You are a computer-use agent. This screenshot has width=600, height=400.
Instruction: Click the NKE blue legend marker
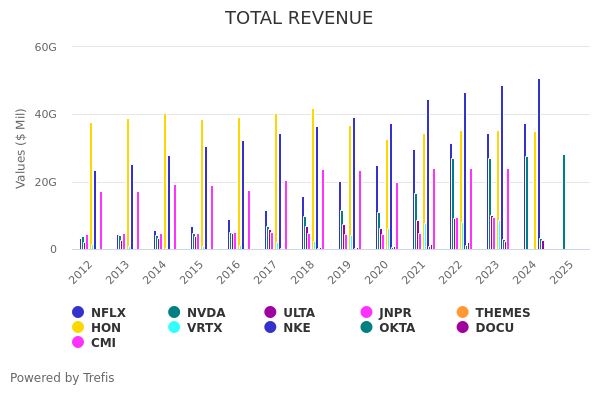(270, 328)
